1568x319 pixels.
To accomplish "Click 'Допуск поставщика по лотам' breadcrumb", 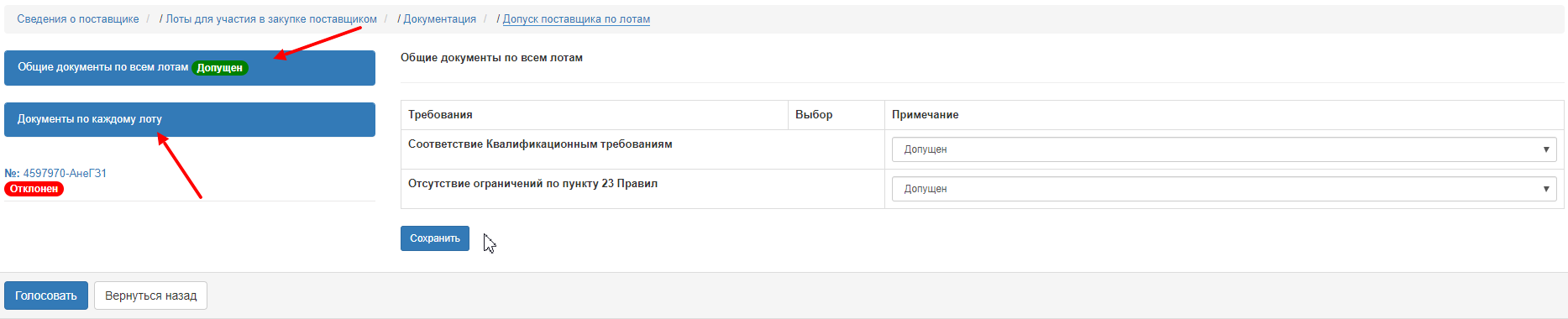I will pyautogui.click(x=576, y=18).
